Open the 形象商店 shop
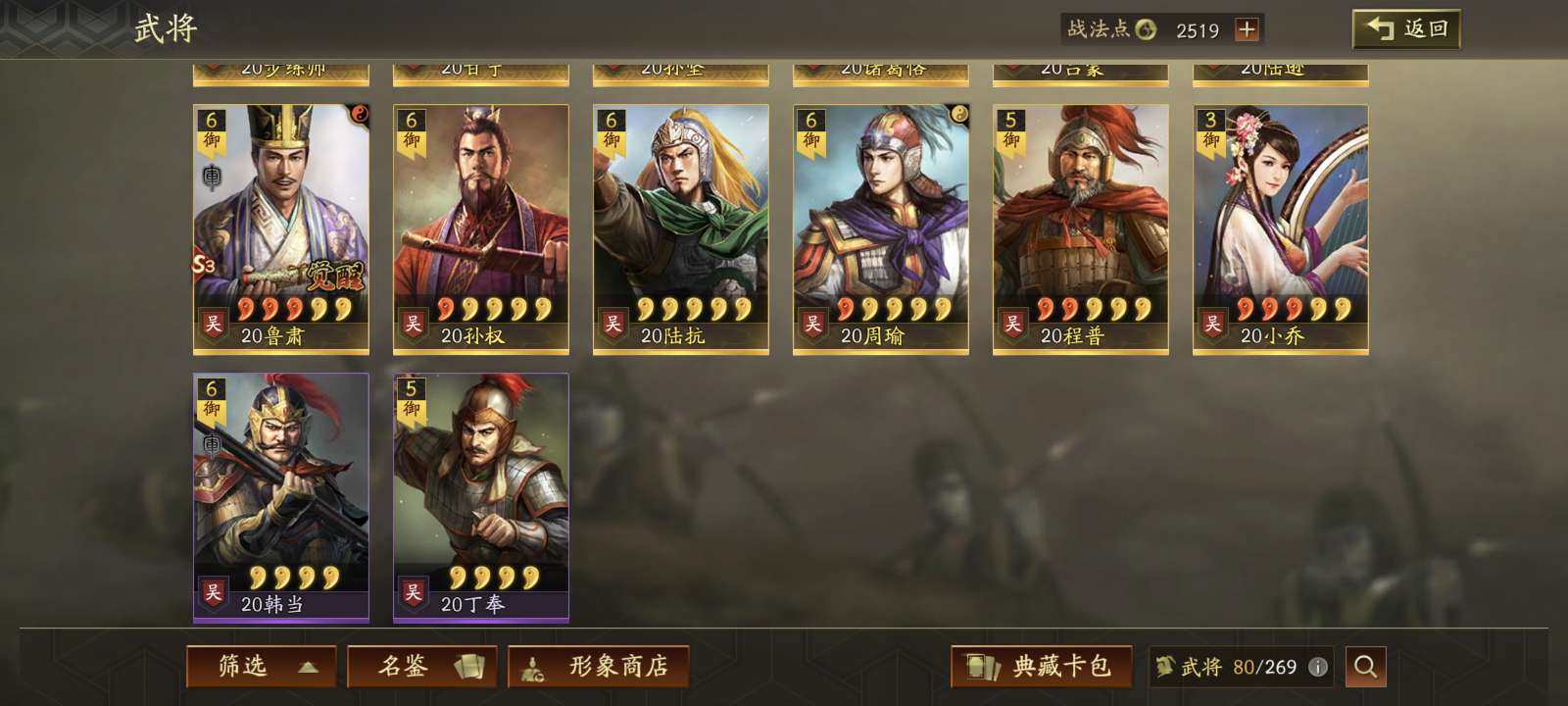Screen dimensions: 1568x706 599,667
